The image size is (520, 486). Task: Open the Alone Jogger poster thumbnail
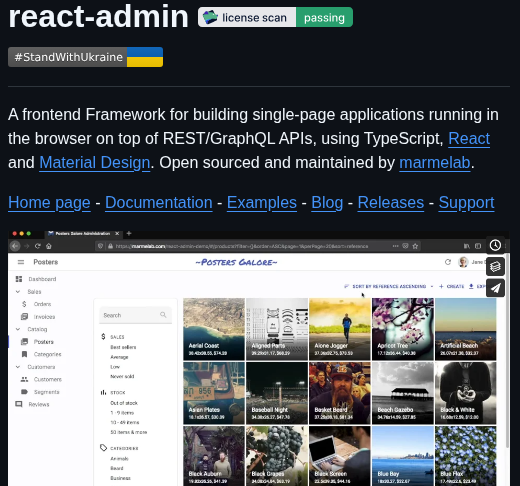(x=340, y=329)
